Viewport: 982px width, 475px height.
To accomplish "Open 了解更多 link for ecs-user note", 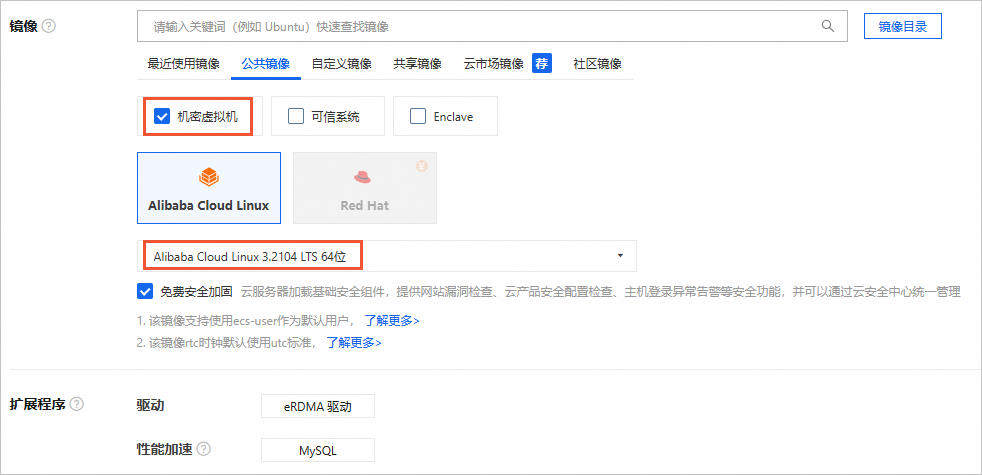I will [x=392, y=321].
